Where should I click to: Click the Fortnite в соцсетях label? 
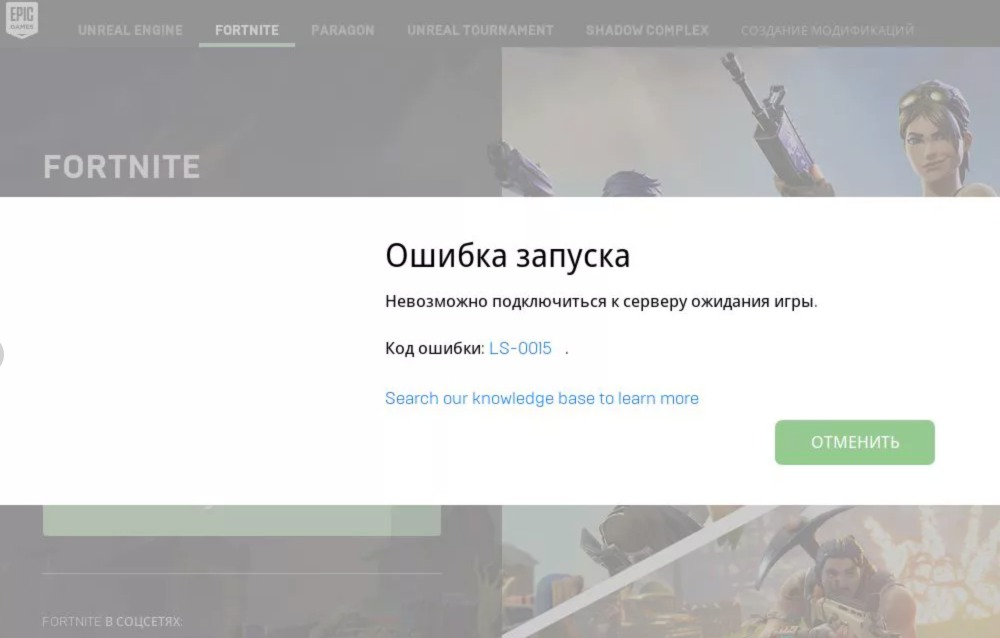(x=112, y=621)
